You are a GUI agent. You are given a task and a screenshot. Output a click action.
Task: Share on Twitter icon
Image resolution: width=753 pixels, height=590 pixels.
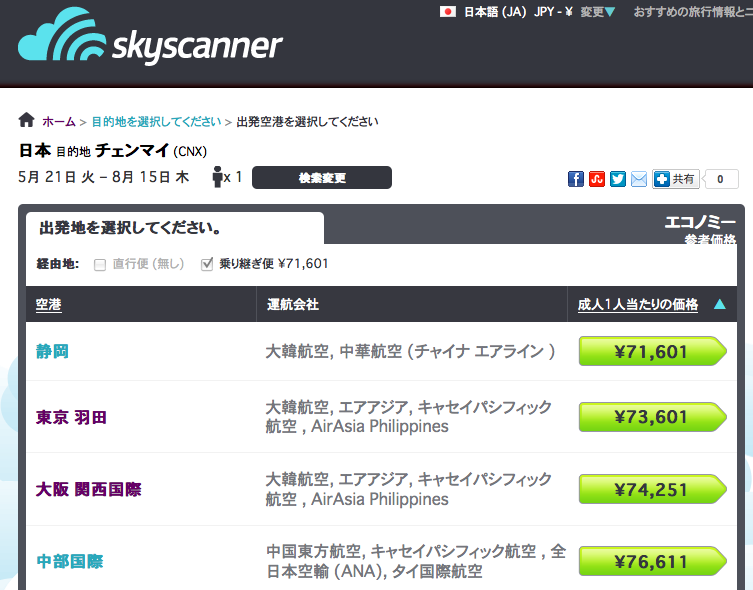tap(618, 179)
